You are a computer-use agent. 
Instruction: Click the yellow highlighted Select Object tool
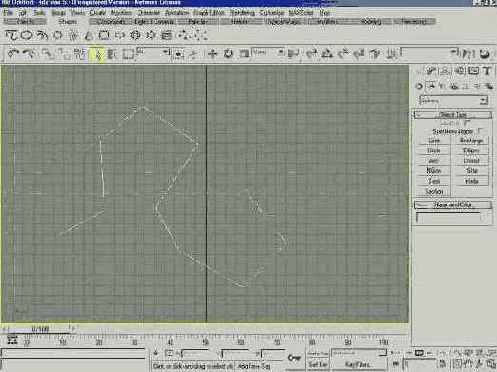pyautogui.click(x=97, y=54)
